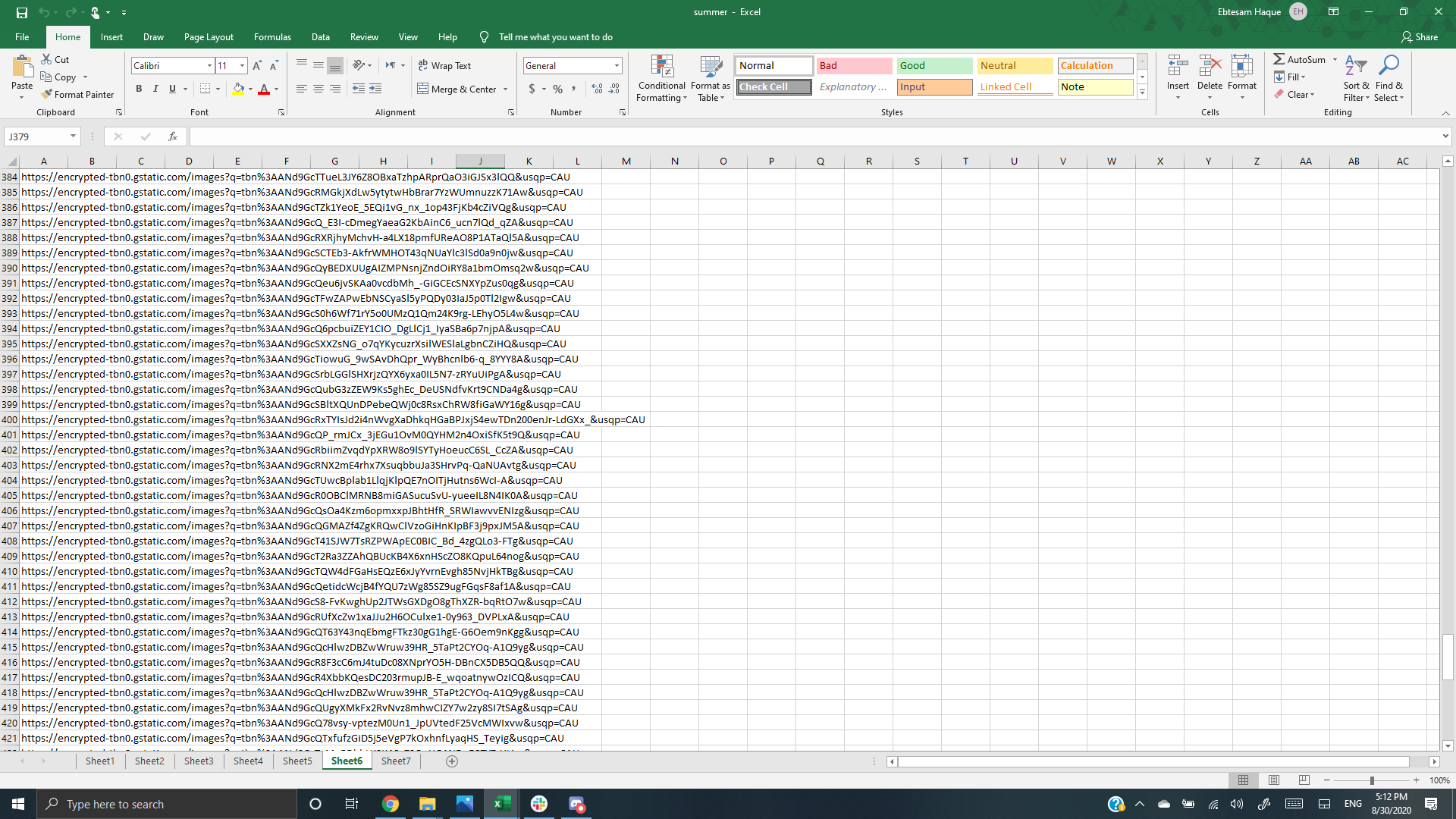This screenshot has height=819, width=1456.
Task: Switch to the Formulas ribbon tab
Action: [x=272, y=37]
